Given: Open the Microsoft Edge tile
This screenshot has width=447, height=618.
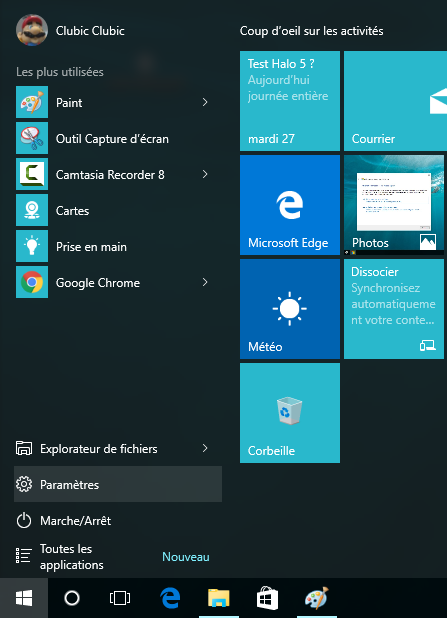Looking at the screenshot, I should (x=290, y=205).
